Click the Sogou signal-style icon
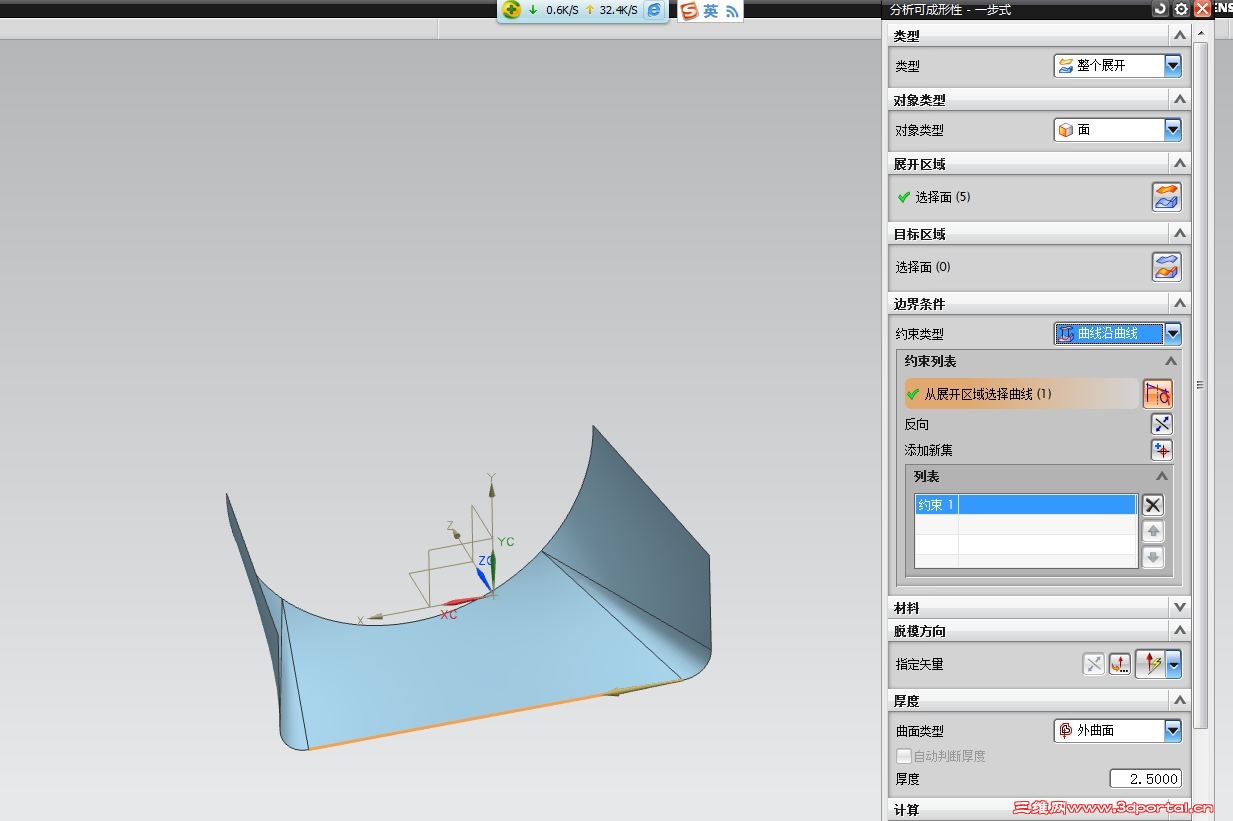This screenshot has height=821, width=1233. click(732, 11)
